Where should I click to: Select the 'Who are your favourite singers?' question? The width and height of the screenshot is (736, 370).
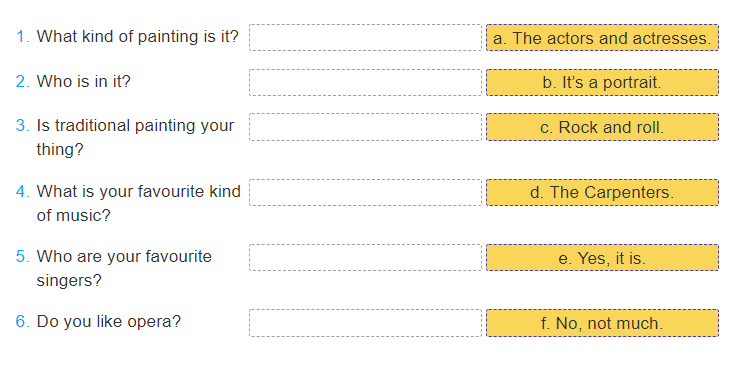tap(124, 269)
